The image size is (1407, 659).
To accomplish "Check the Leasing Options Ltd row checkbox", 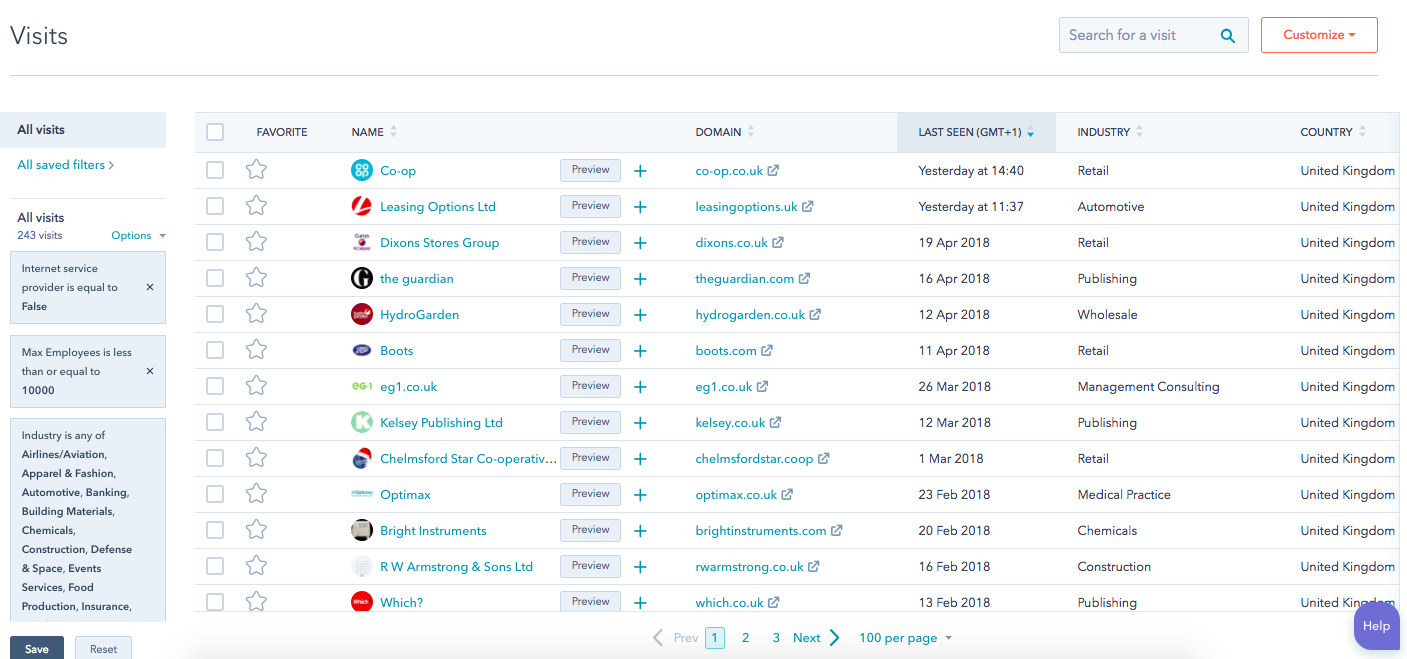I will pos(215,206).
